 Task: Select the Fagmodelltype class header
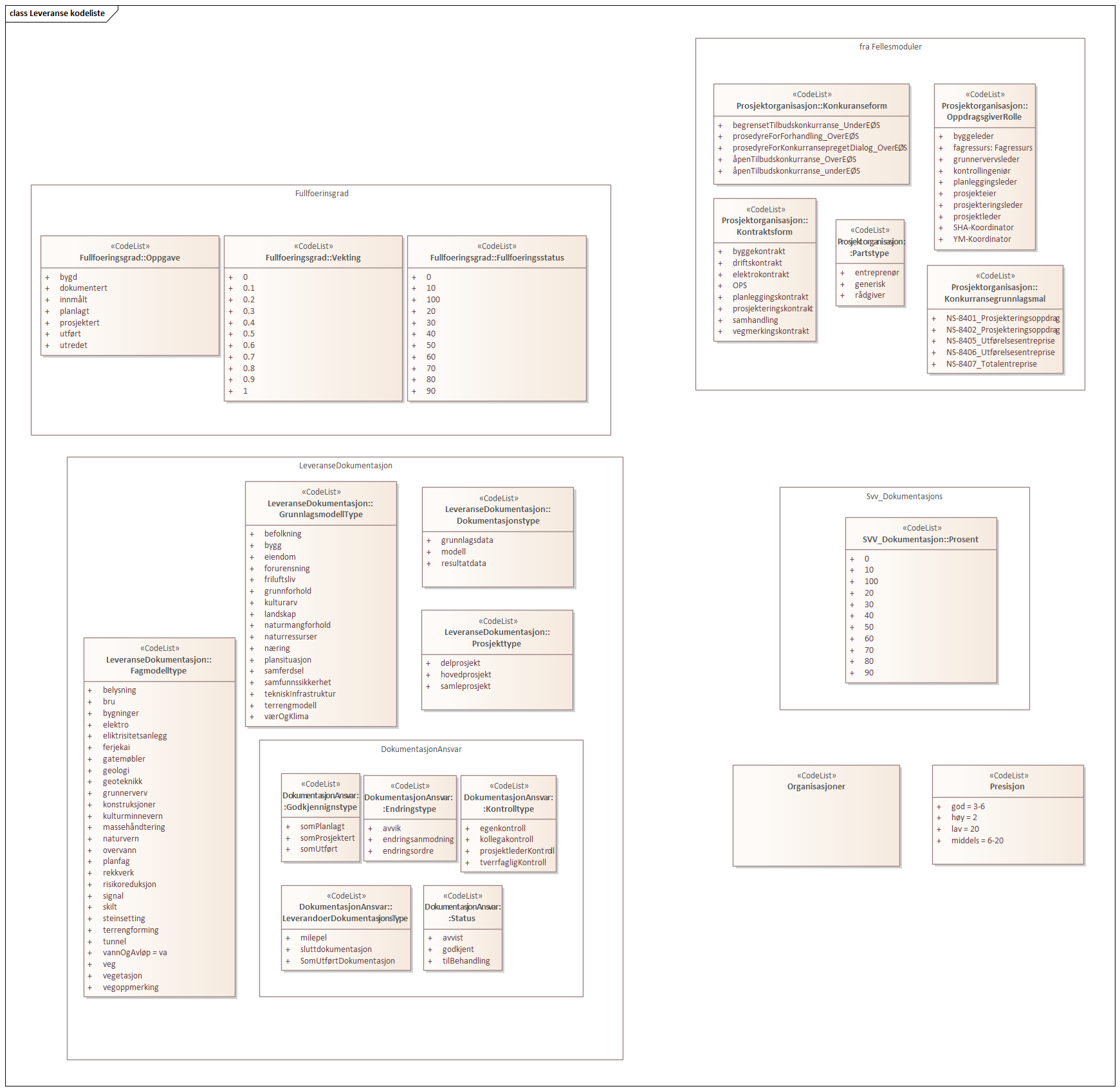(x=159, y=659)
